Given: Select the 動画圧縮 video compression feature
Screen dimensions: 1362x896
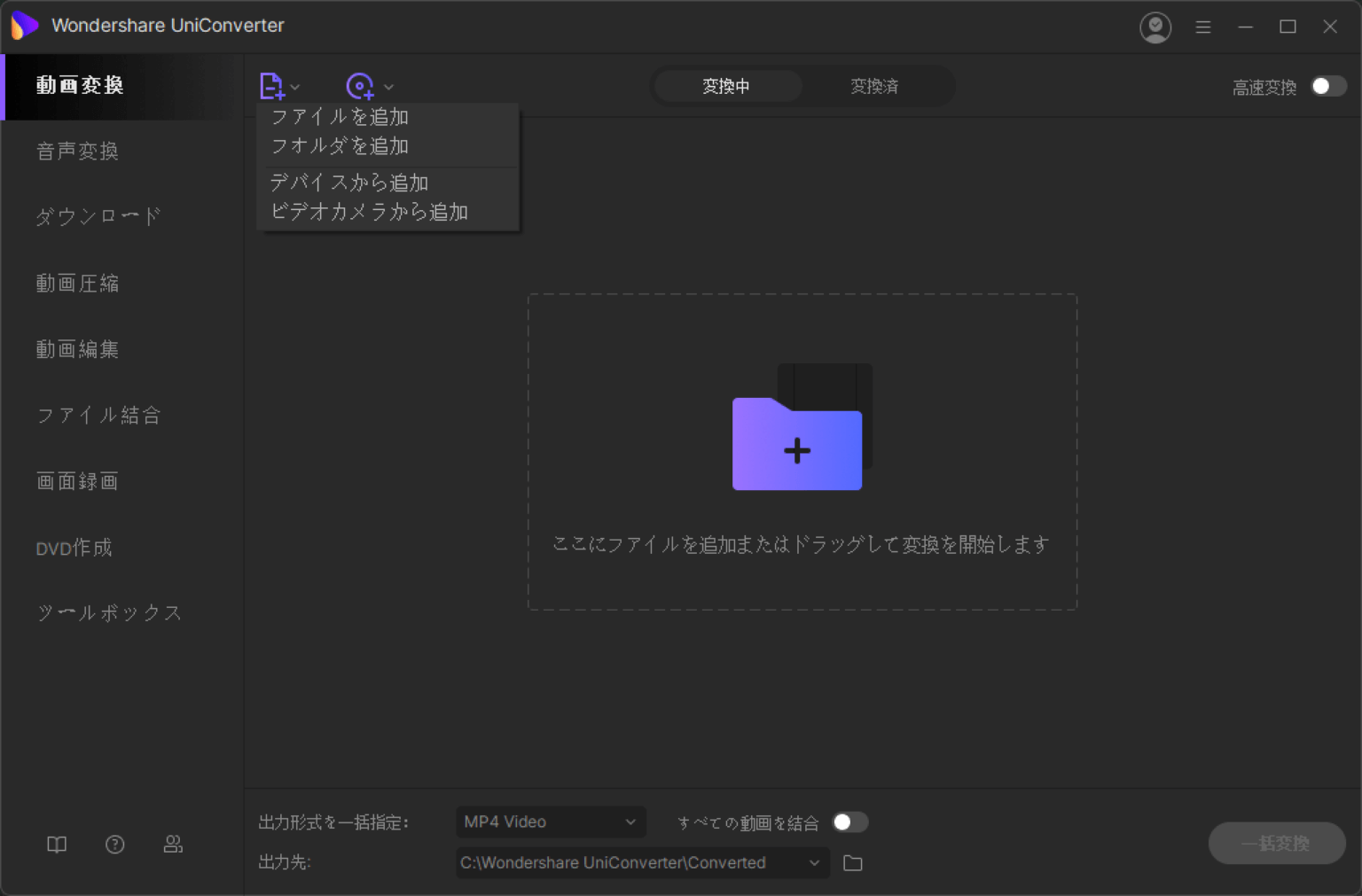Looking at the screenshot, I should point(77,283).
